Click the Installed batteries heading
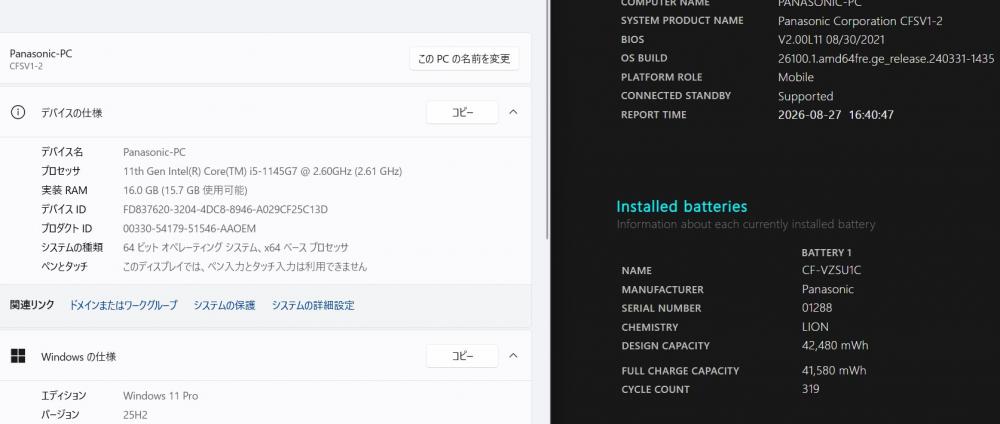This screenshot has height=424, width=1000. (682, 207)
